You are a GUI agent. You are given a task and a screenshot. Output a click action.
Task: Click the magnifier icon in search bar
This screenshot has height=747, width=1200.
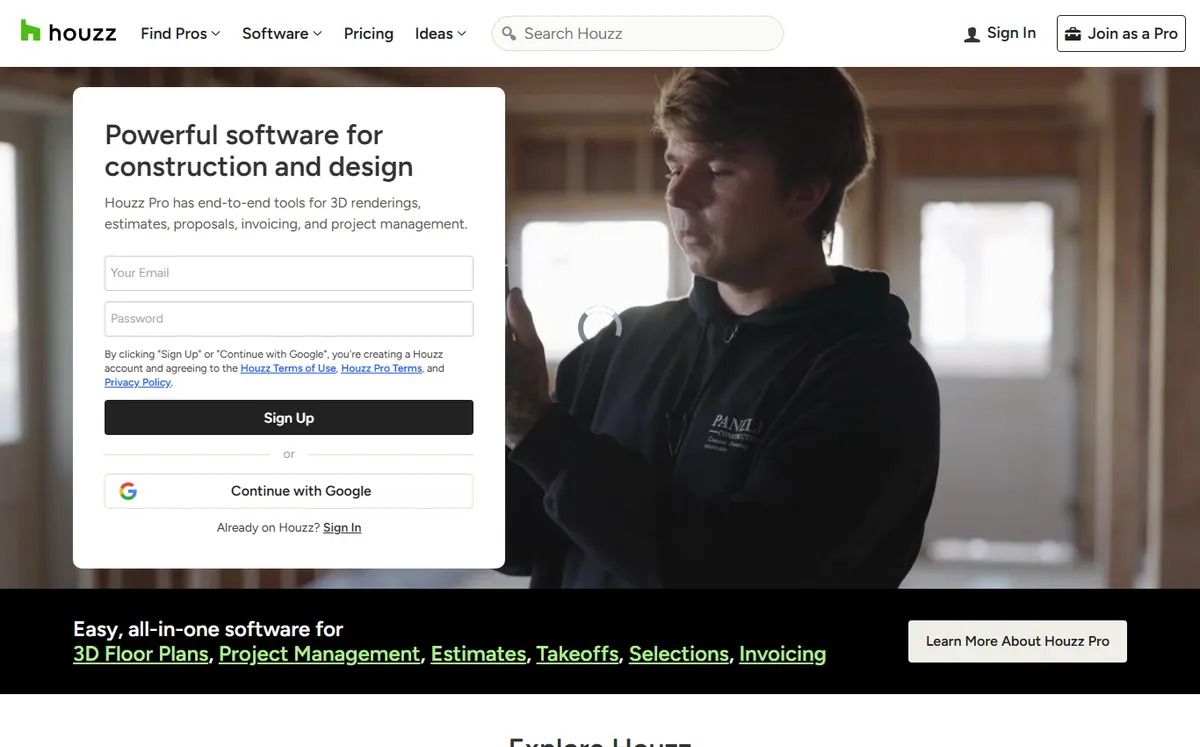[x=509, y=33]
